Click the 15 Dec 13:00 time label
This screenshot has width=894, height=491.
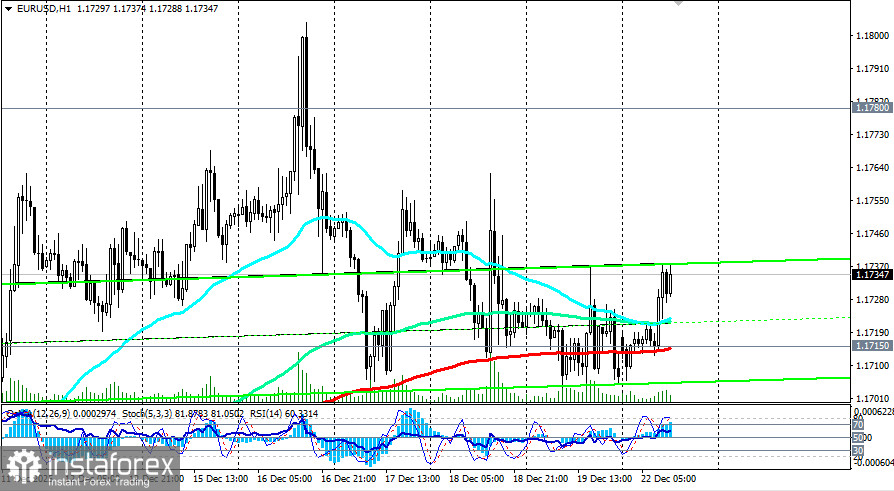pyautogui.click(x=220, y=478)
